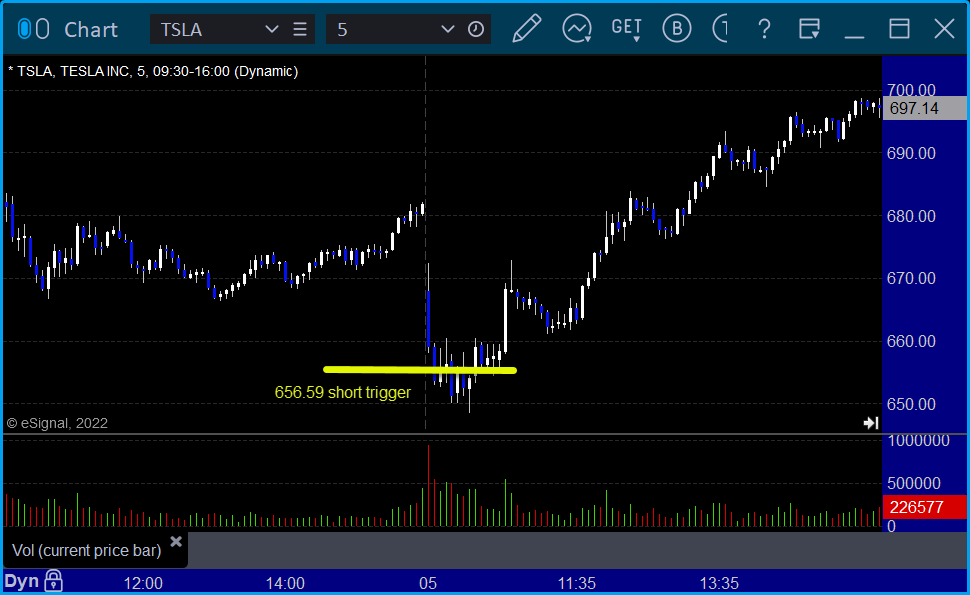Click the 14:00 time axis label
The width and height of the screenshot is (970, 595).
coord(285,583)
